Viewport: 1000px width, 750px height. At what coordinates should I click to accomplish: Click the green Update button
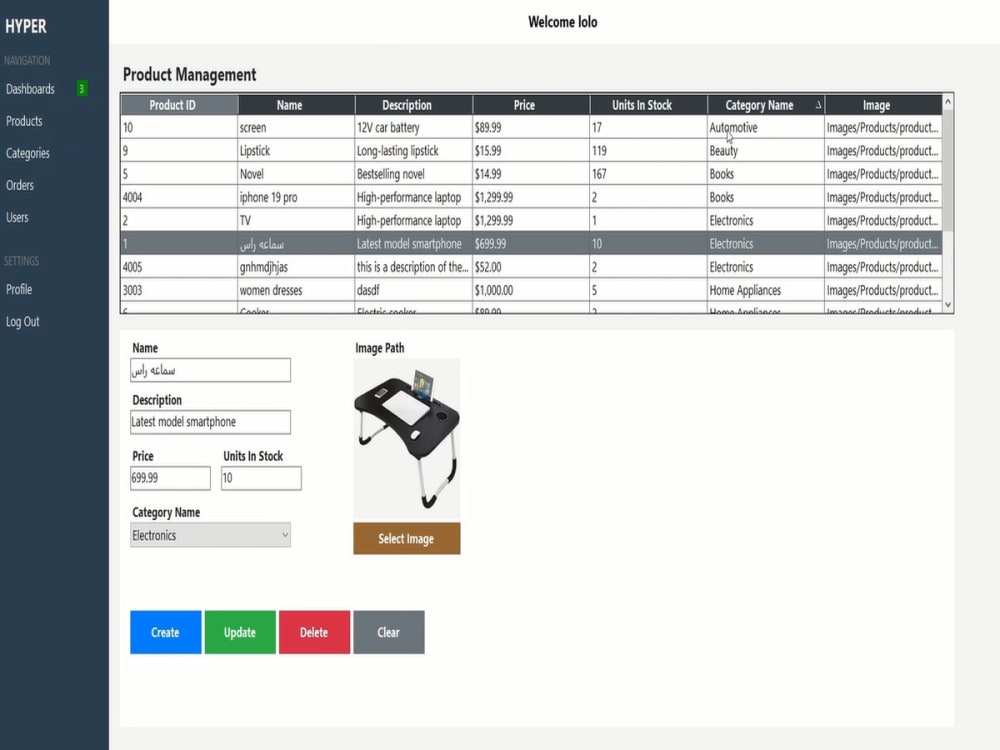[240, 632]
